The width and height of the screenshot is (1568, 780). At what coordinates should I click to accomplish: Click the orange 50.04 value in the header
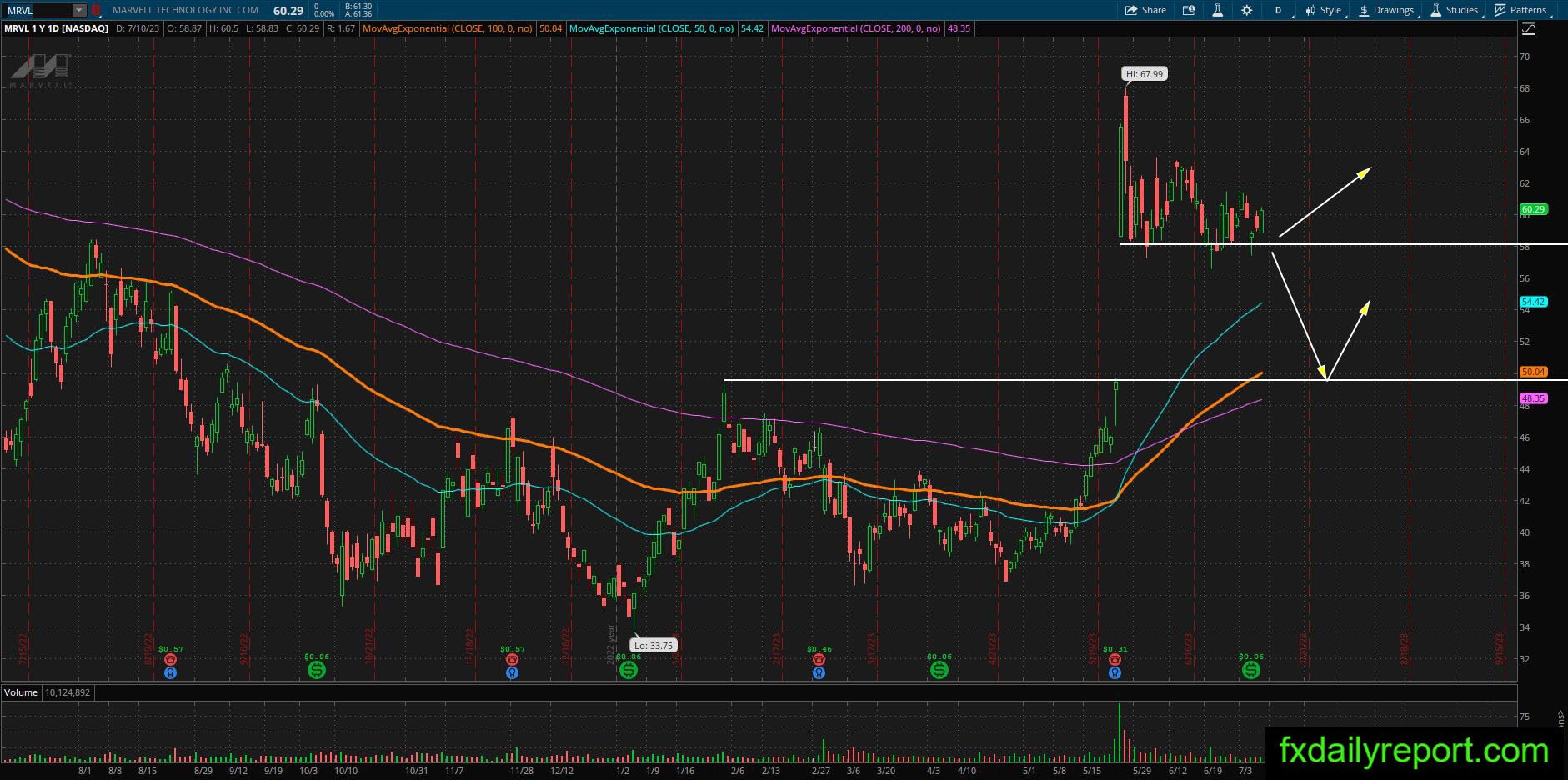pyautogui.click(x=550, y=28)
